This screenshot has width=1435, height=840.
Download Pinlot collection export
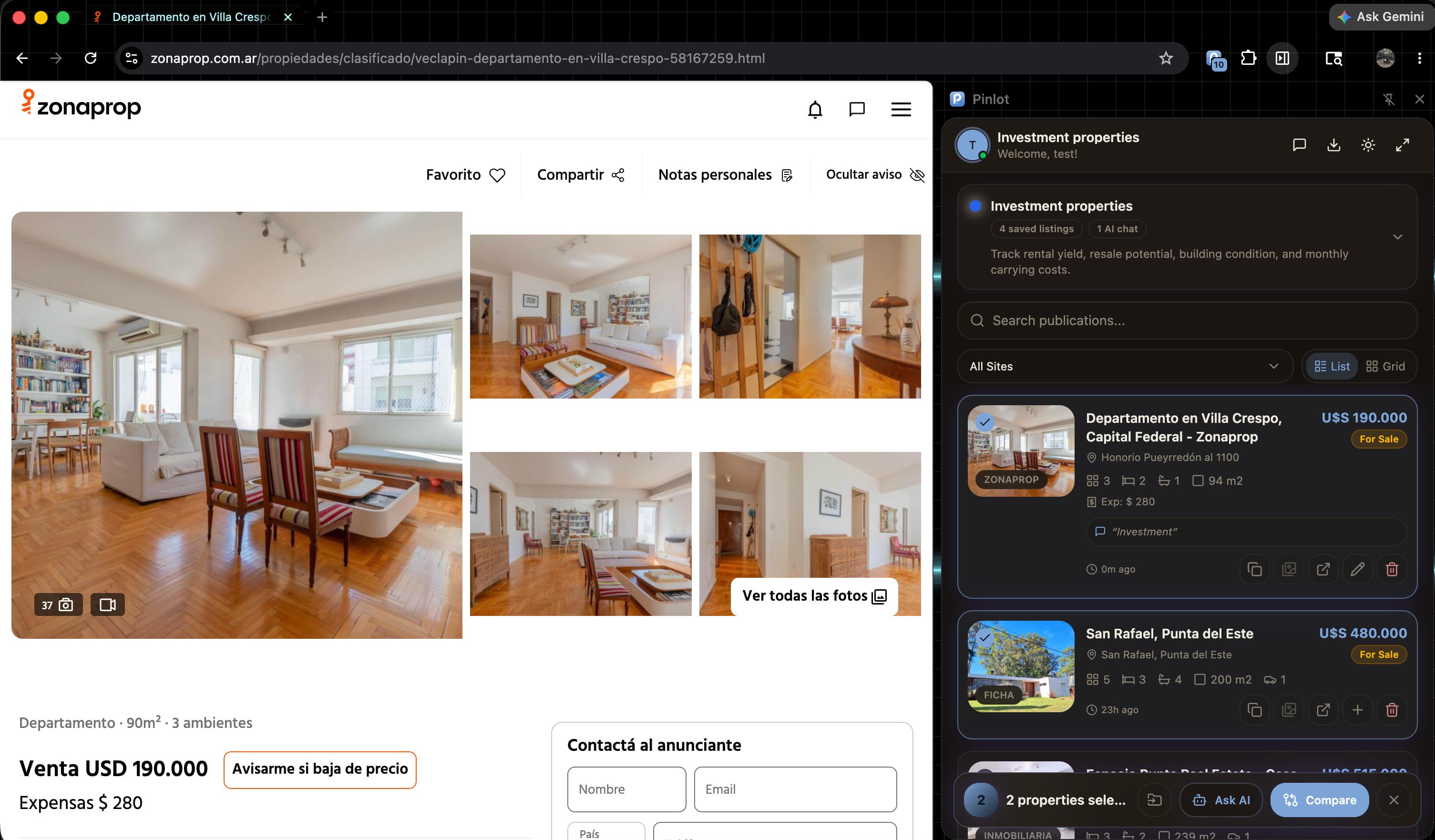1333,144
